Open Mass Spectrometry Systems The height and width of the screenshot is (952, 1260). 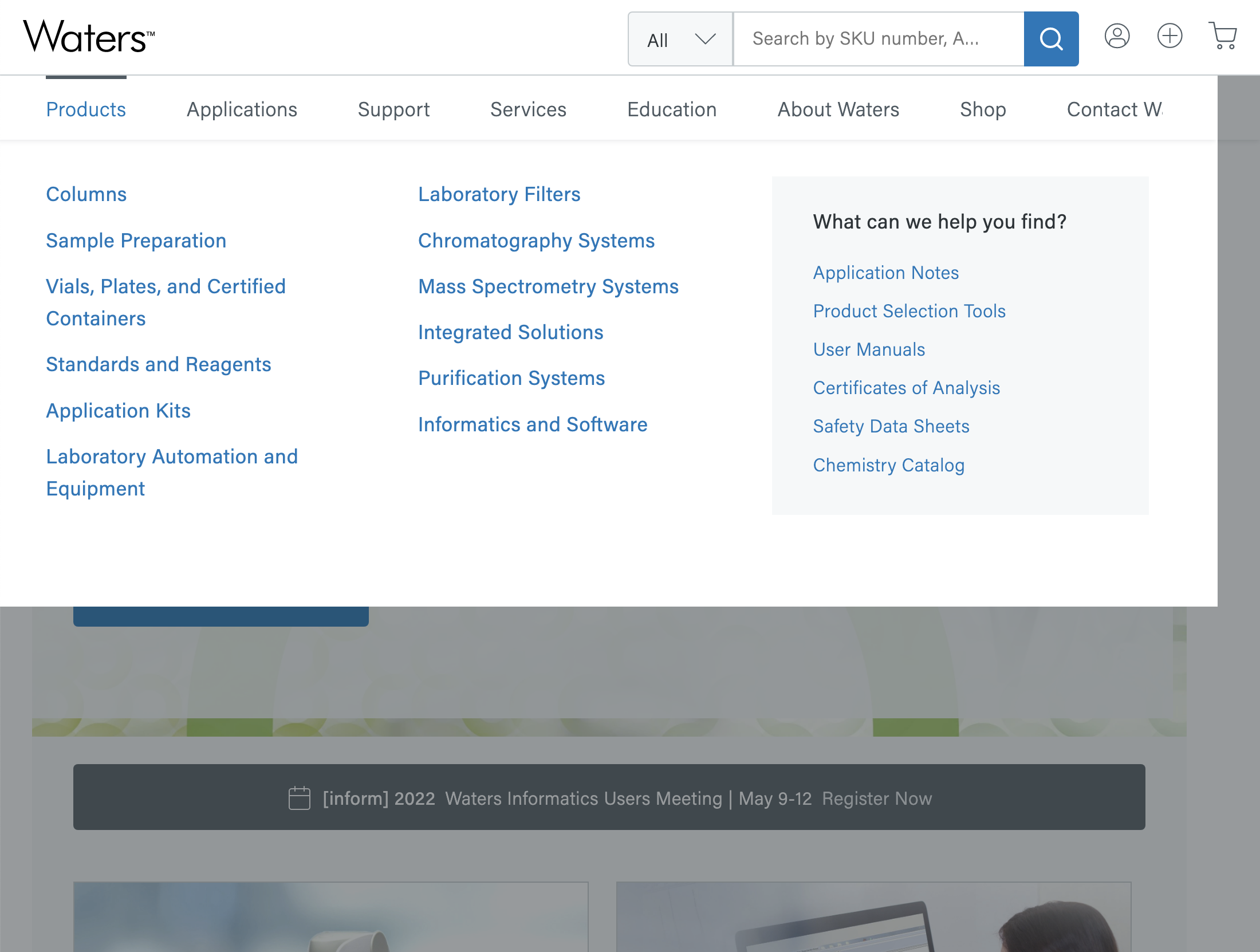[548, 286]
